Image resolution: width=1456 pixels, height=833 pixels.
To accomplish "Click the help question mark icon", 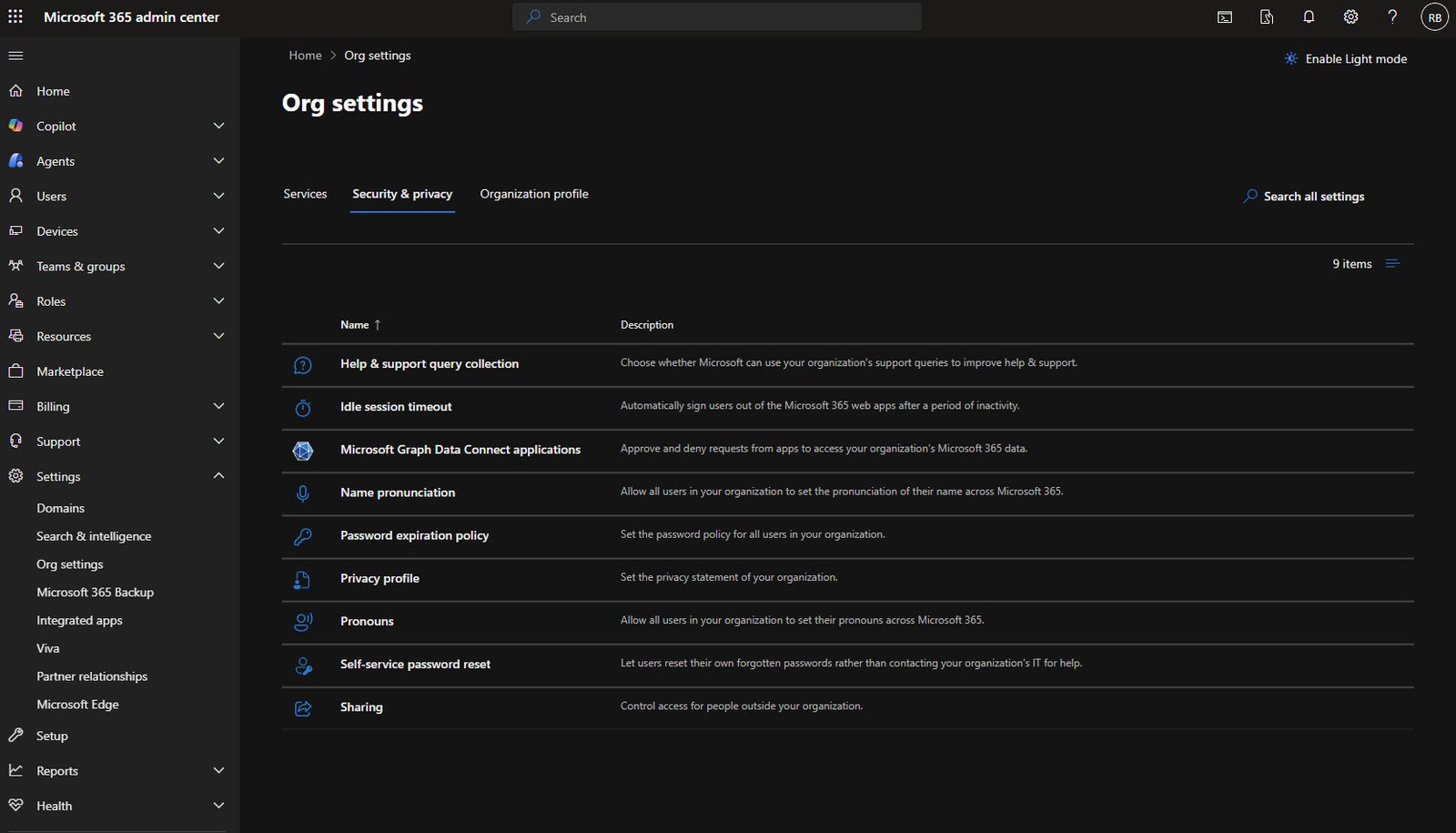I will [x=1392, y=16].
